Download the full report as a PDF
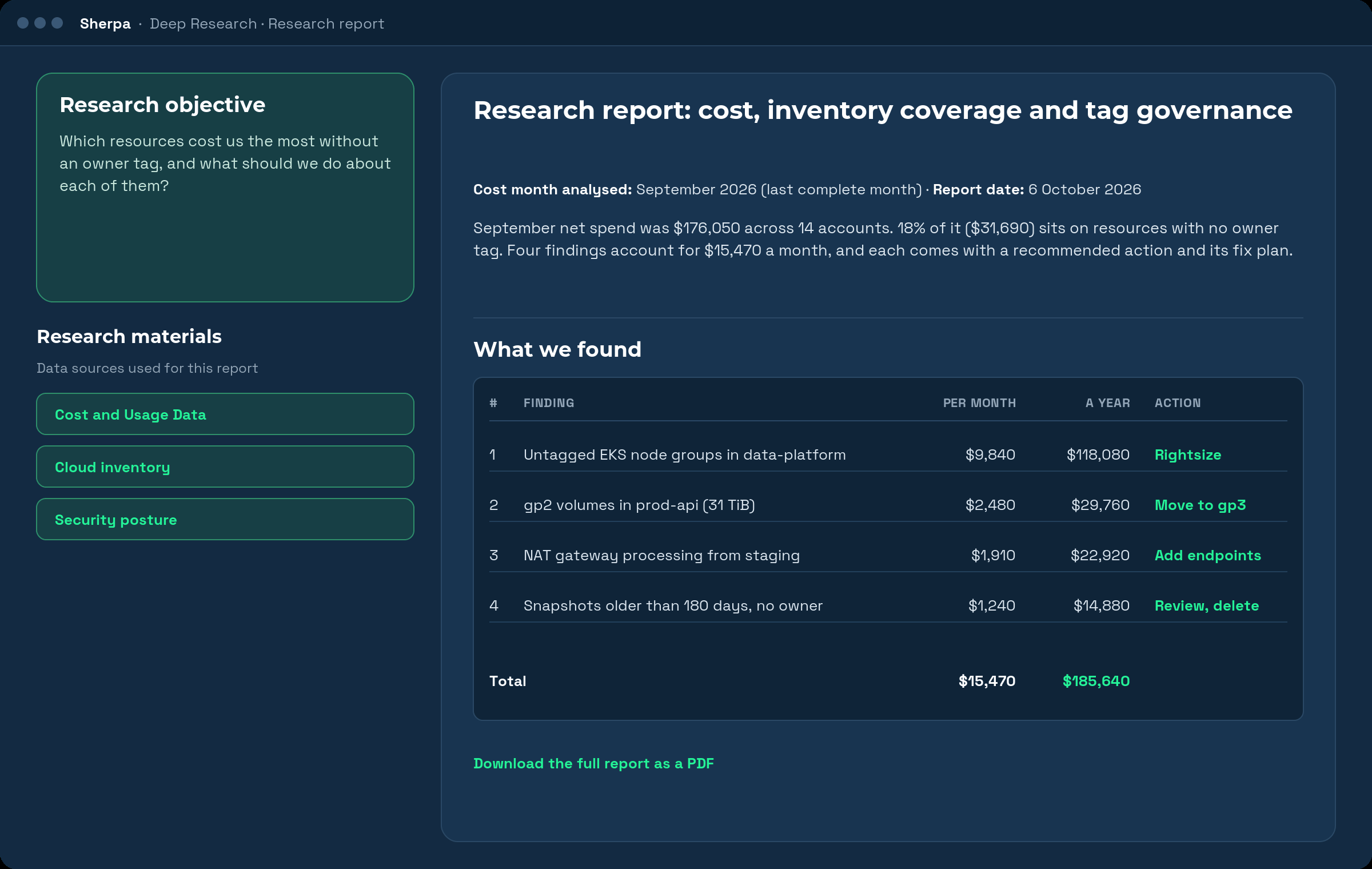Image resolution: width=1372 pixels, height=869 pixels. (593, 763)
